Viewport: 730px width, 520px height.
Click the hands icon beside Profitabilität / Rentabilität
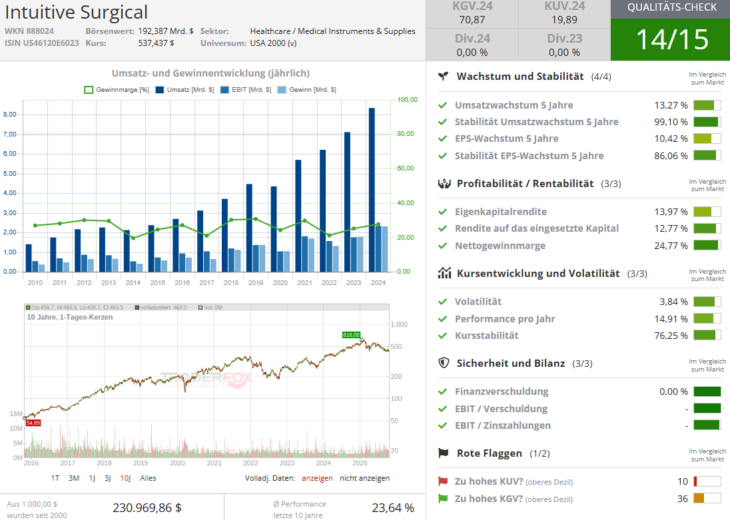tap(443, 184)
